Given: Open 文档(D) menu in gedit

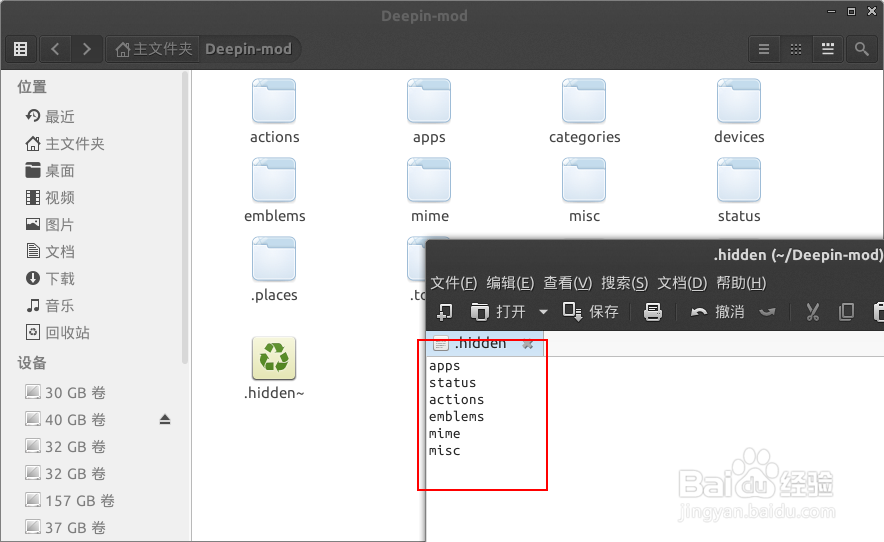Looking at the screenshot, I should tap(682, 283).
